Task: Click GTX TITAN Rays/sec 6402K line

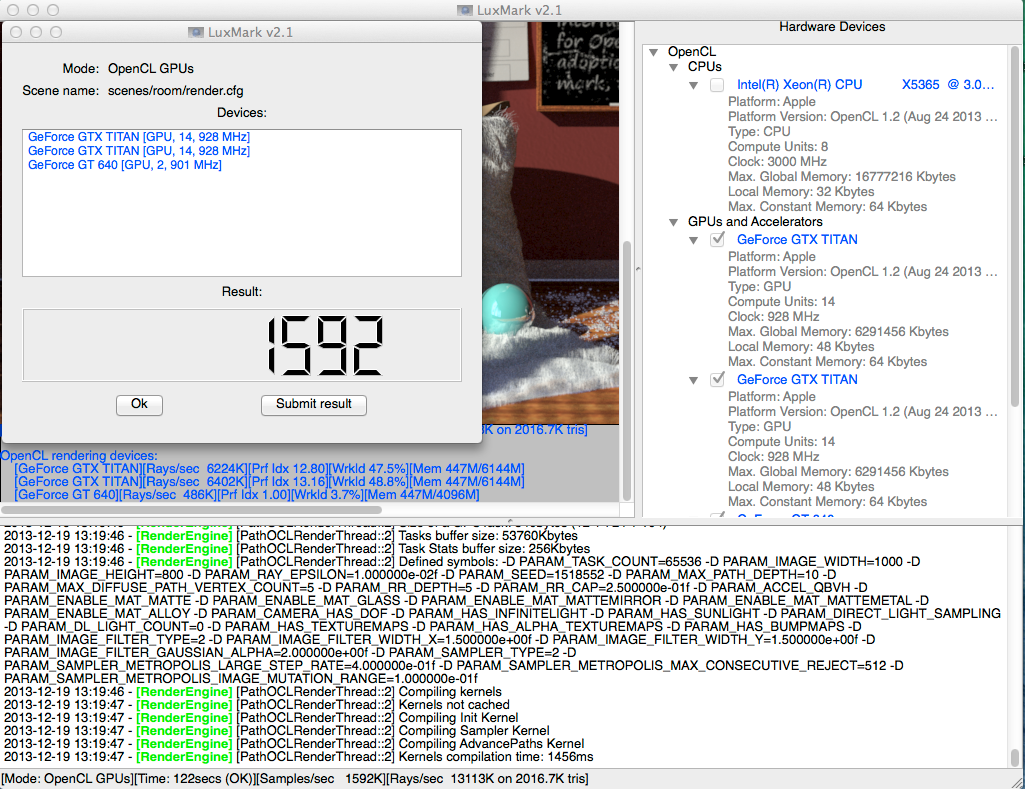Action: 269,482
